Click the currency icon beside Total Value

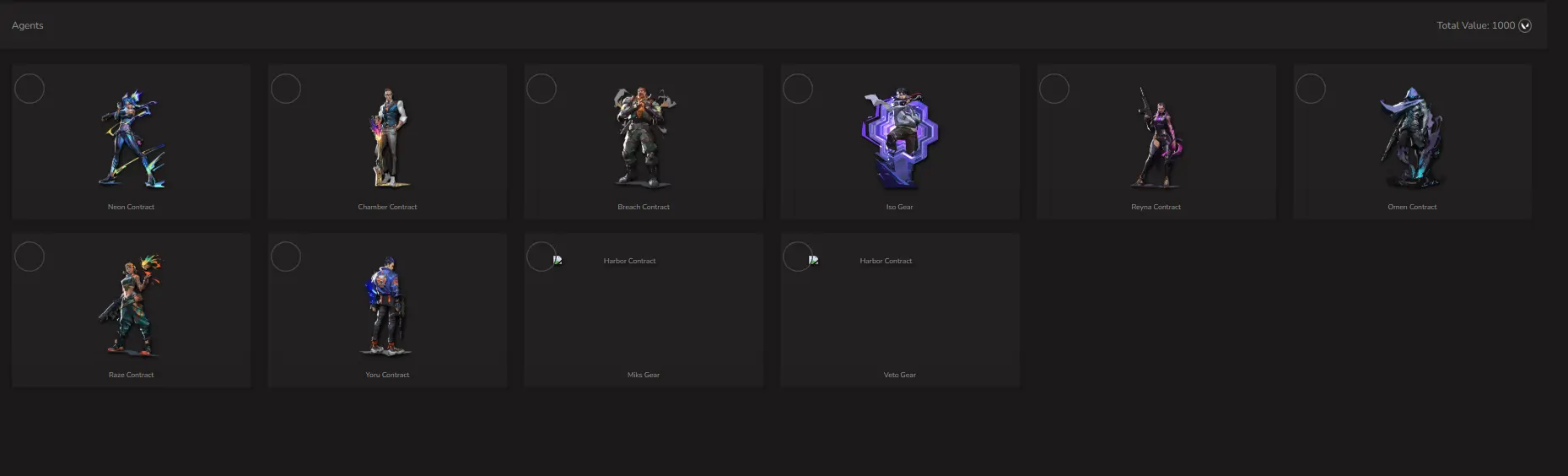[x=1525, y=25]
